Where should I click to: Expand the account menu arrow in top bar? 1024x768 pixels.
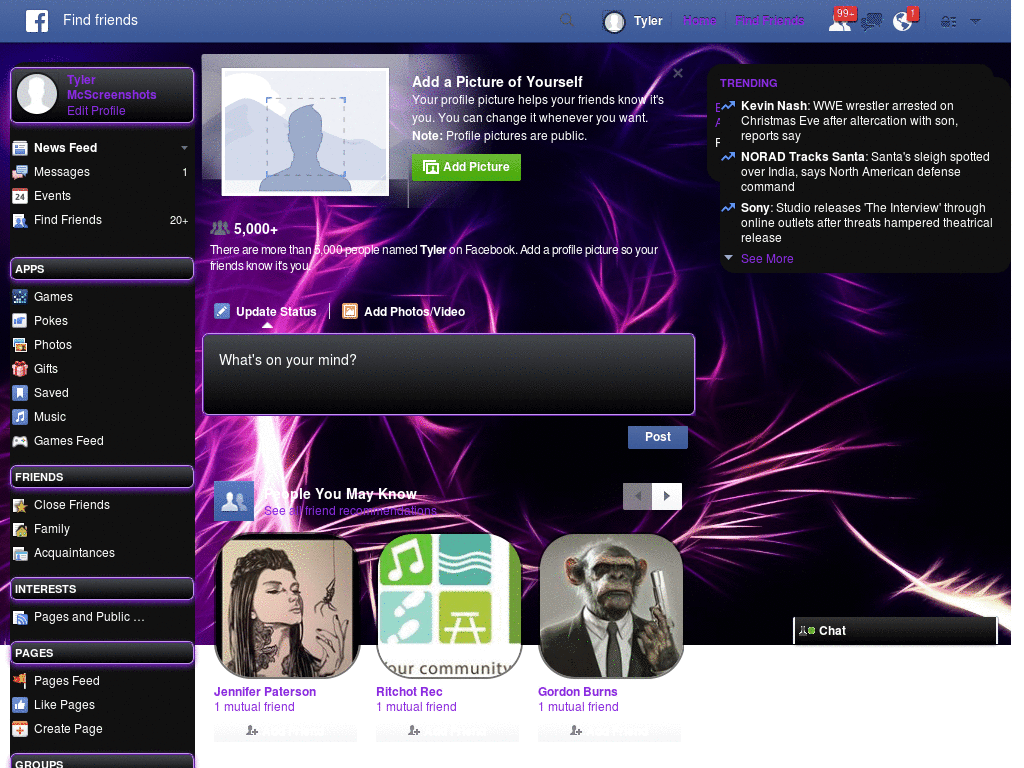[975, 22]
